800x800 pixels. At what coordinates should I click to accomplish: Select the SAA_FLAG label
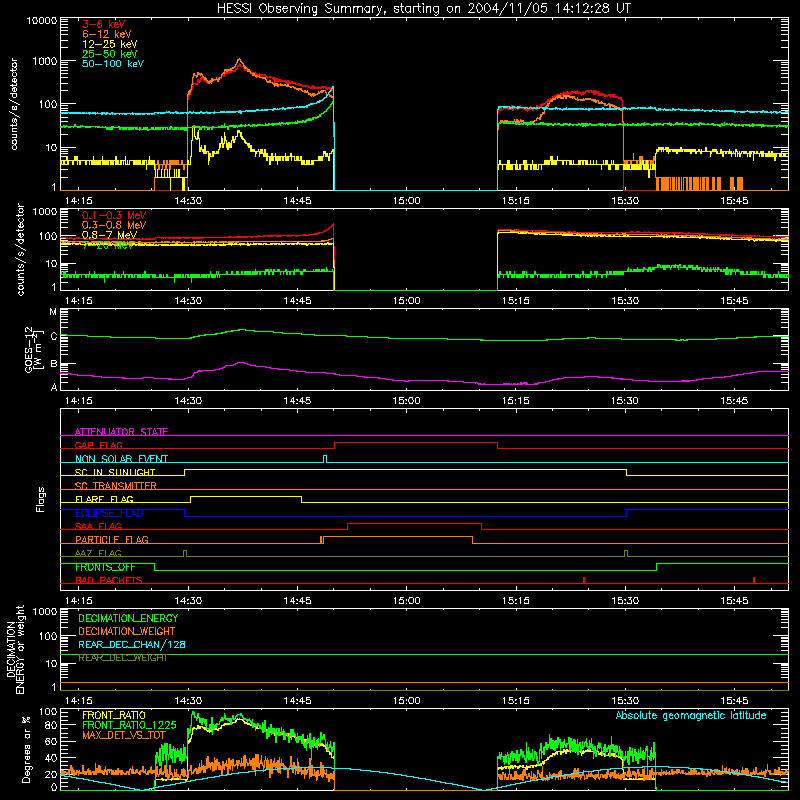click(98, 526)
